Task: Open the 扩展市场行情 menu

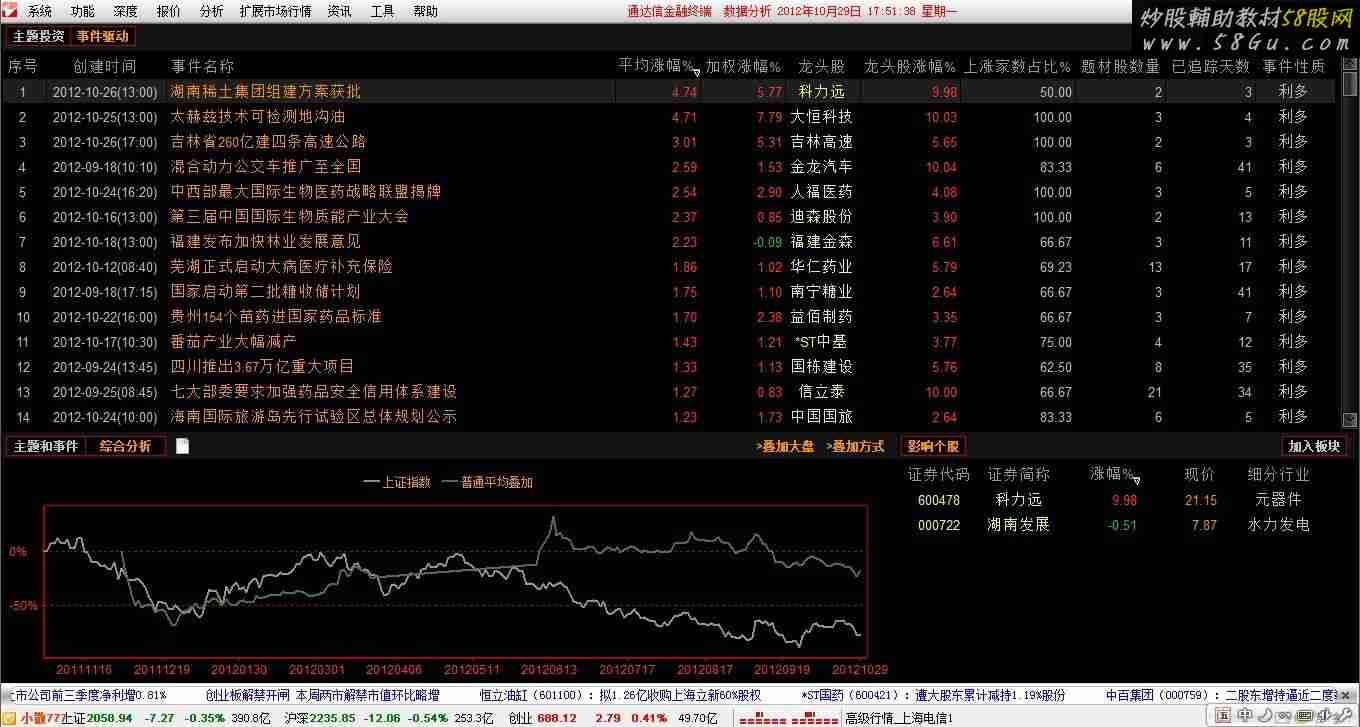Action: [x=276, y=12]
